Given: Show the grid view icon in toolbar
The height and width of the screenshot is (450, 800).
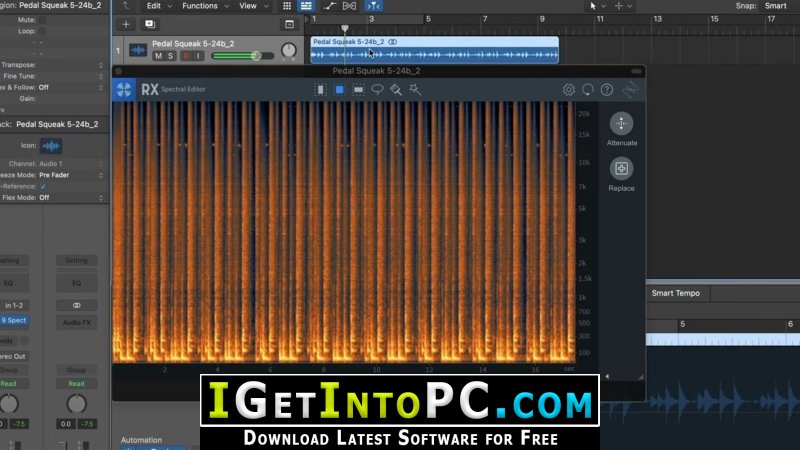Looking at the screenshot, I should [287, 6].
